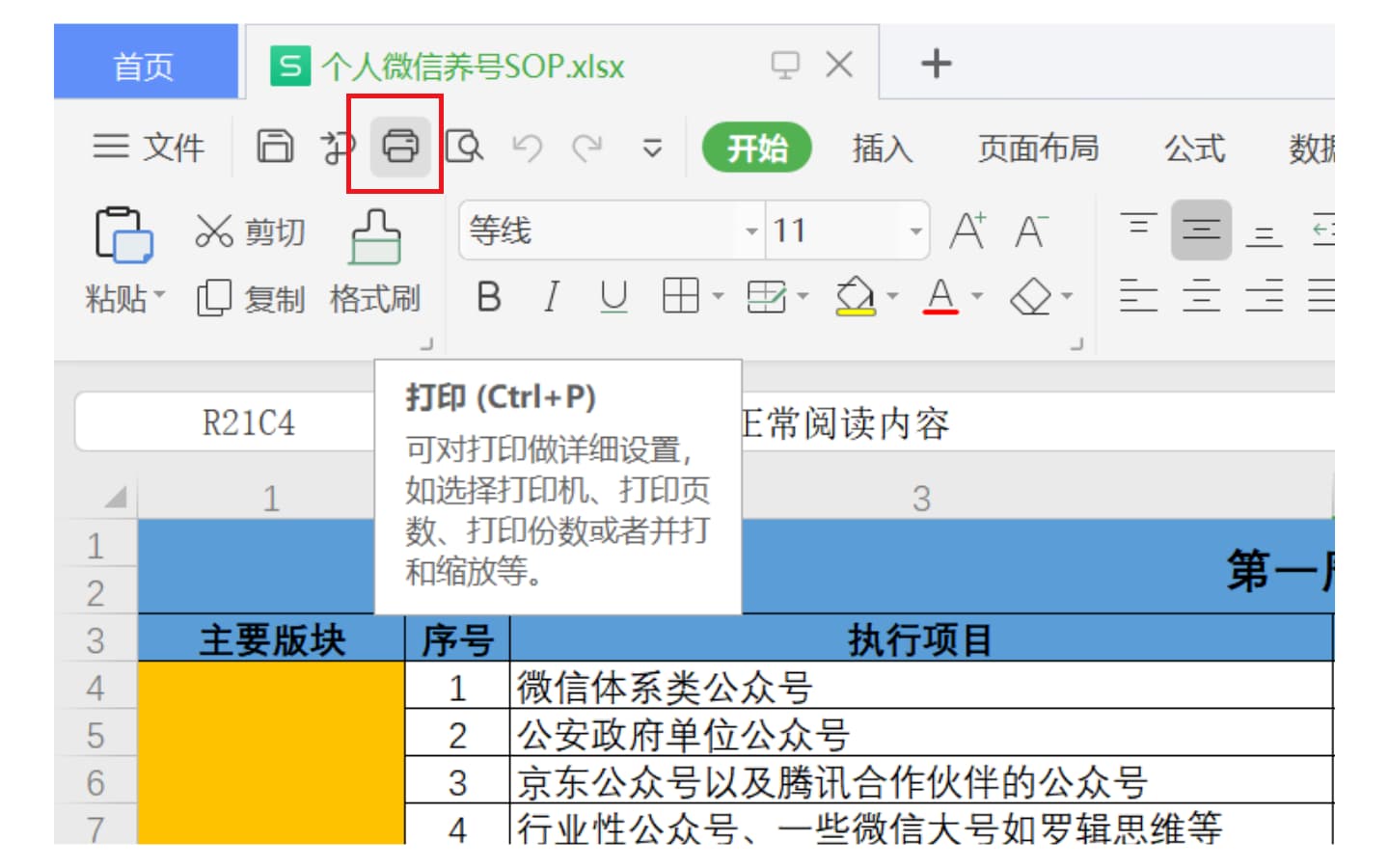Open font group dialog launcher
The width and height of the screenshot is (1389, 868).
(1077, 343)
